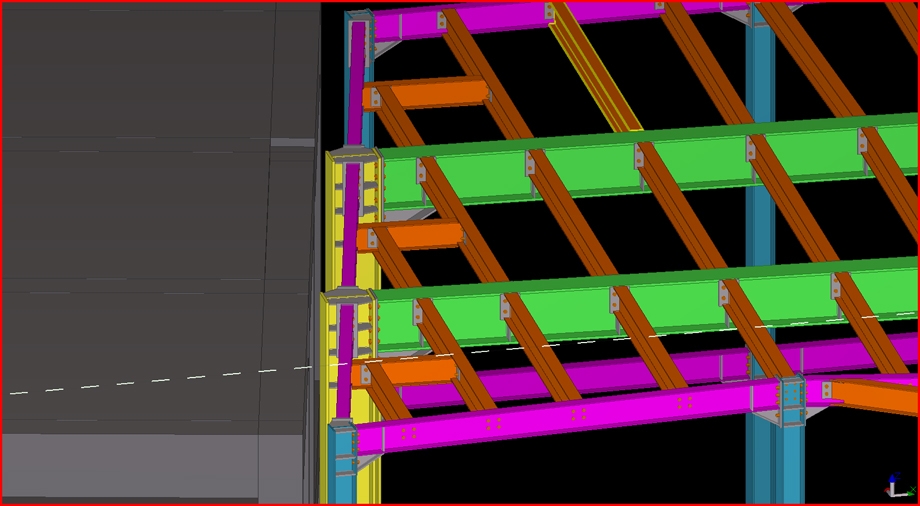Select the white dashed grid line over wall
The width and height of the screenshot is (920, 506).
tap(150, 381)
